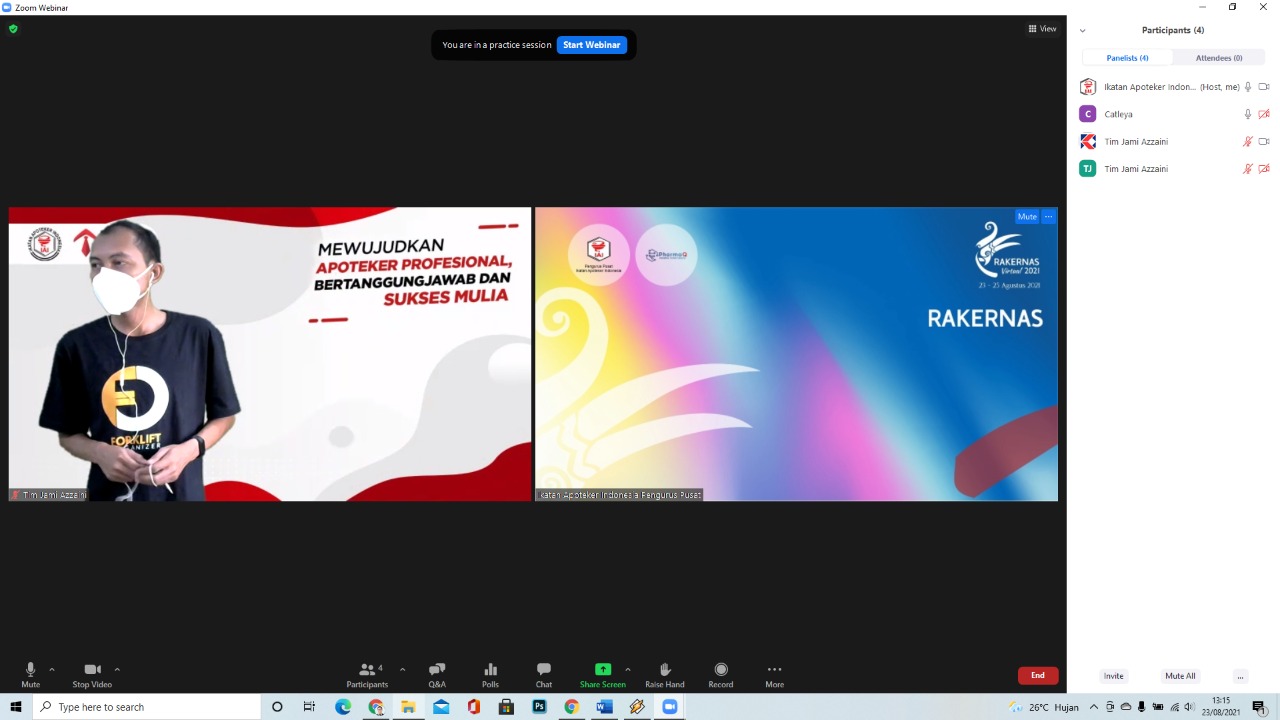Switch to the Panelists (4) tab
This screenshot has width=1280, height=720.
tap(1127, 58)
